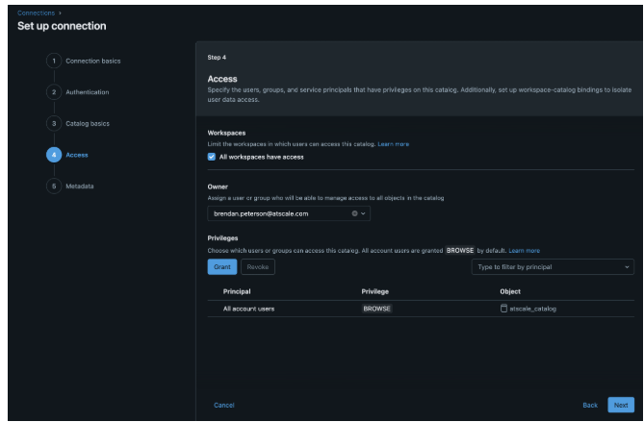The width and height of the screenshot is (644, 422).
Task: Click Back to previous step
Action: tap(590, 405)
